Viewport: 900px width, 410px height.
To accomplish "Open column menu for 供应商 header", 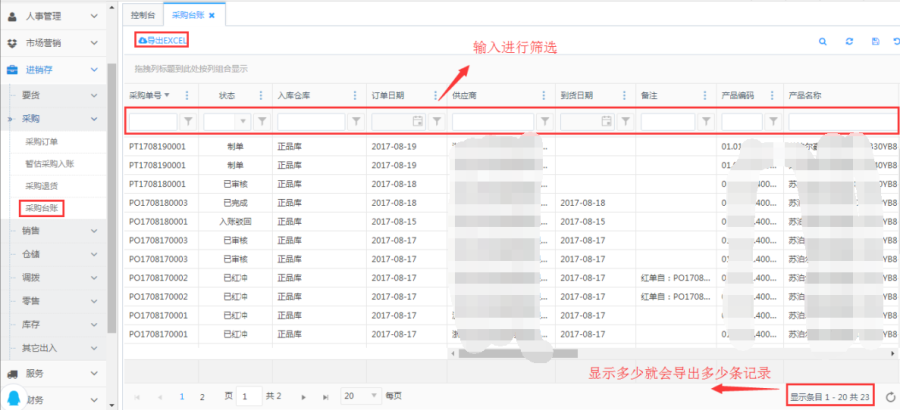I will pos(543,96).
